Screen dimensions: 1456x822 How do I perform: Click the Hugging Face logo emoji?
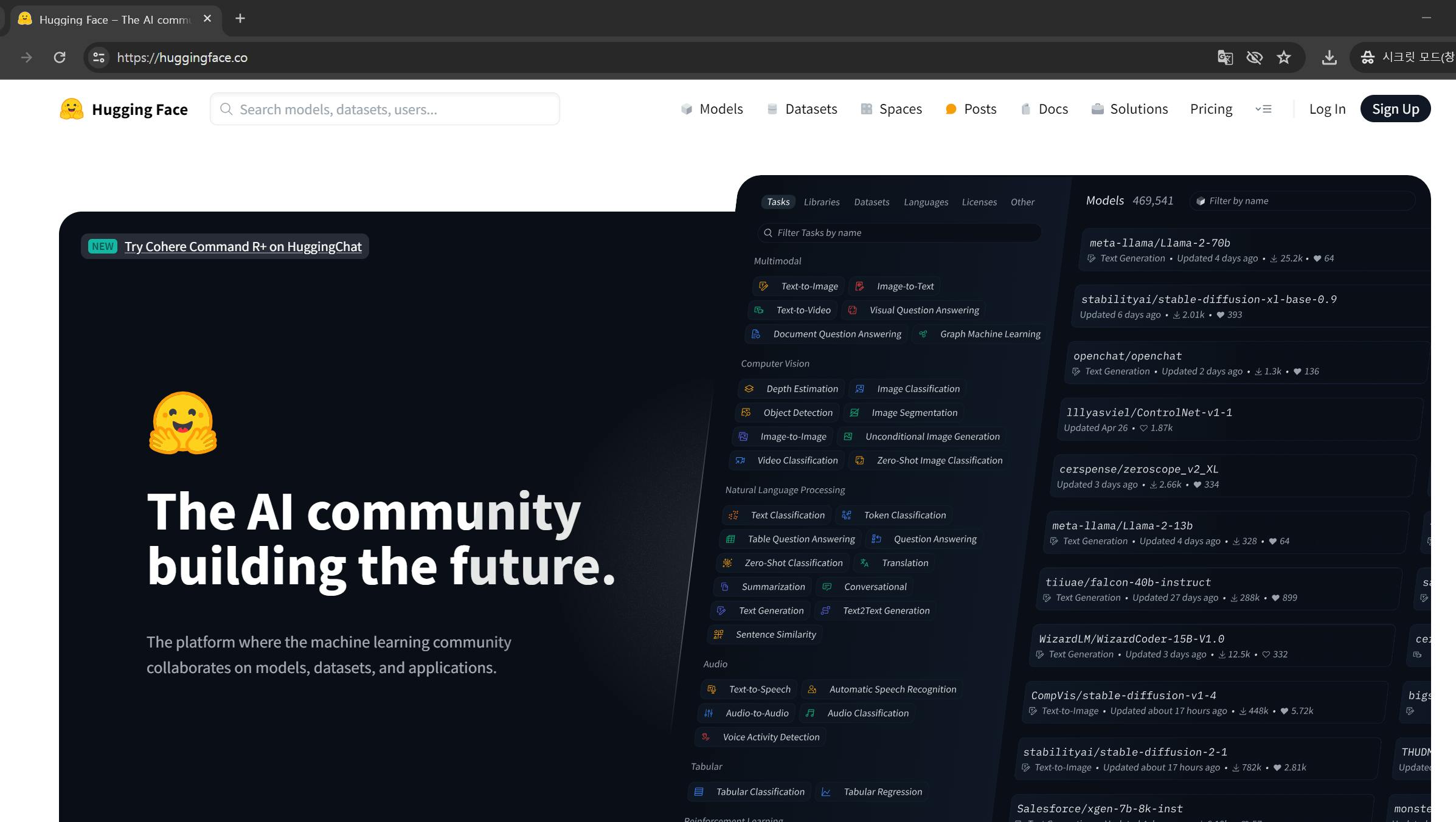(72, 109)
